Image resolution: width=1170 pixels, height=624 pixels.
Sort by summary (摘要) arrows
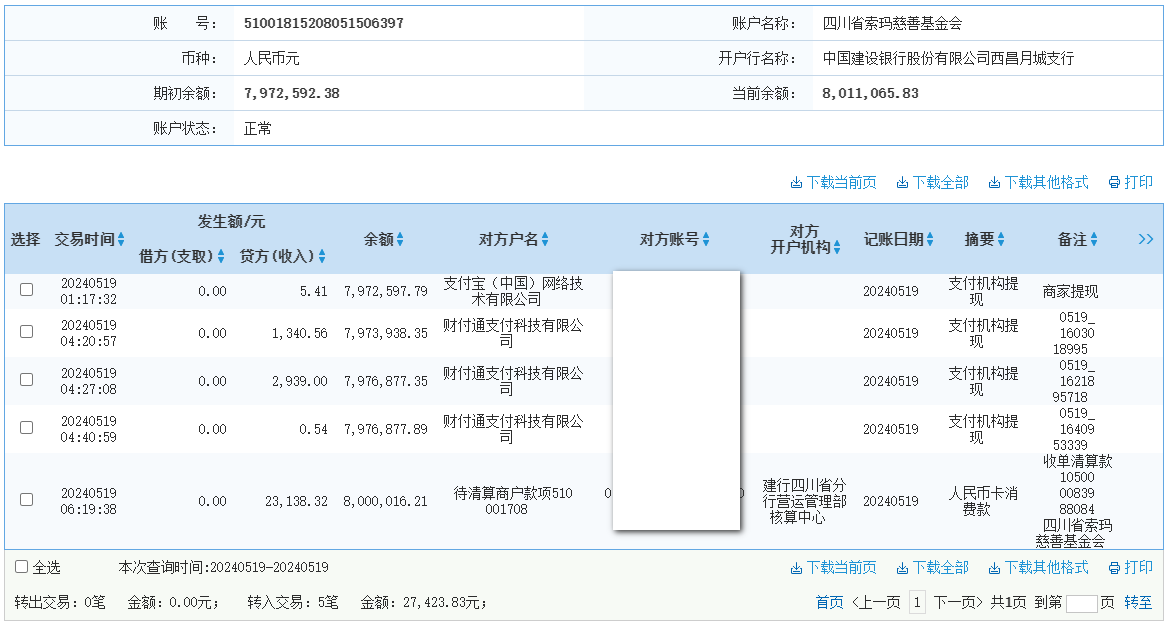(1001, 240)
